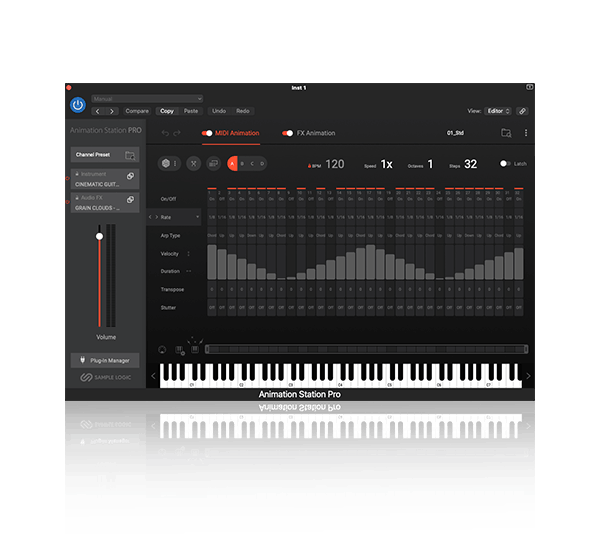
Task: Open preset browser folder icon near 01_Std
Action: (x=506, y=133)
